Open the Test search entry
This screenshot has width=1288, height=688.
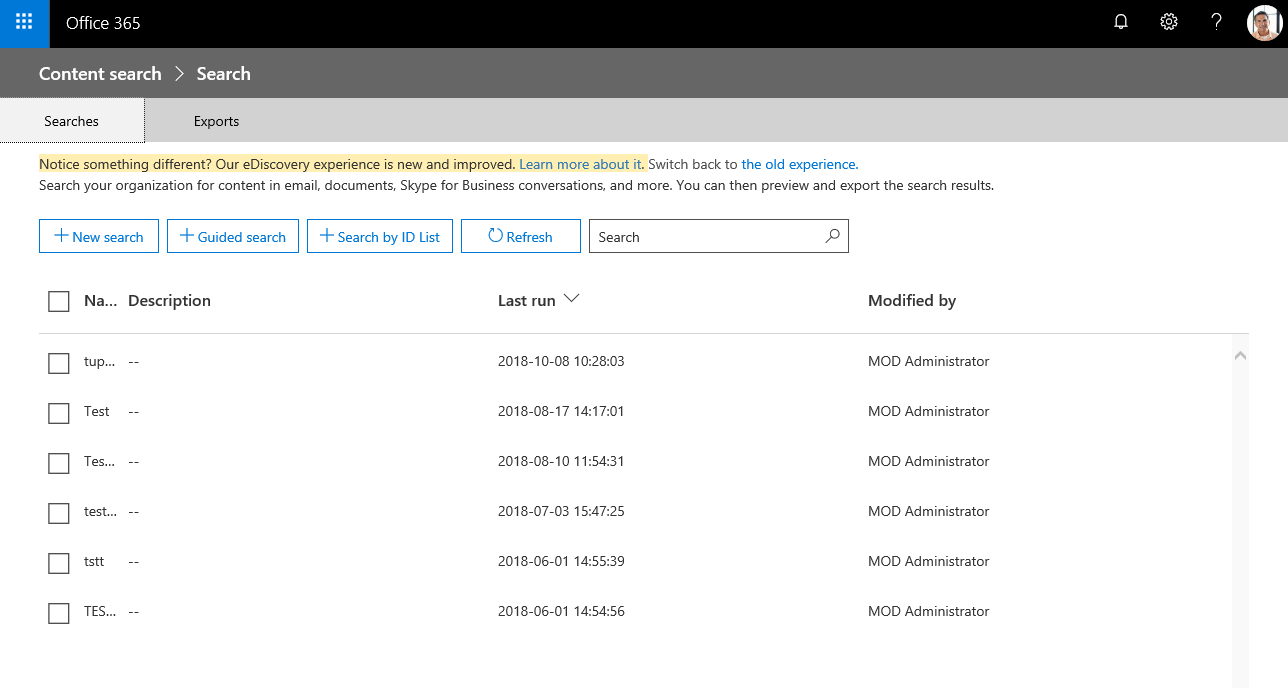(x=97, y=411)
